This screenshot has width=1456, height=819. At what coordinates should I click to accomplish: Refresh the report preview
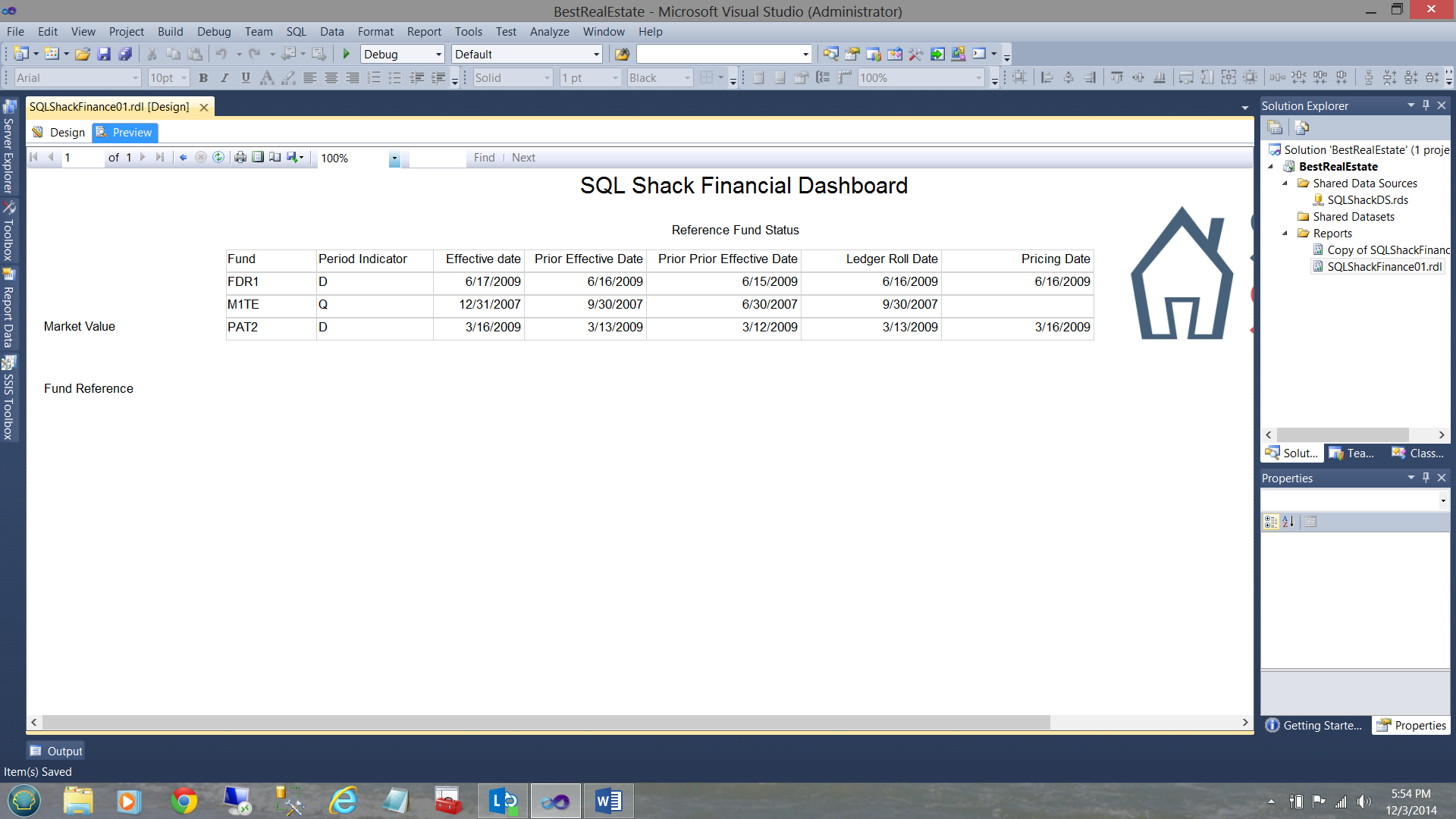tap(218, 157)
